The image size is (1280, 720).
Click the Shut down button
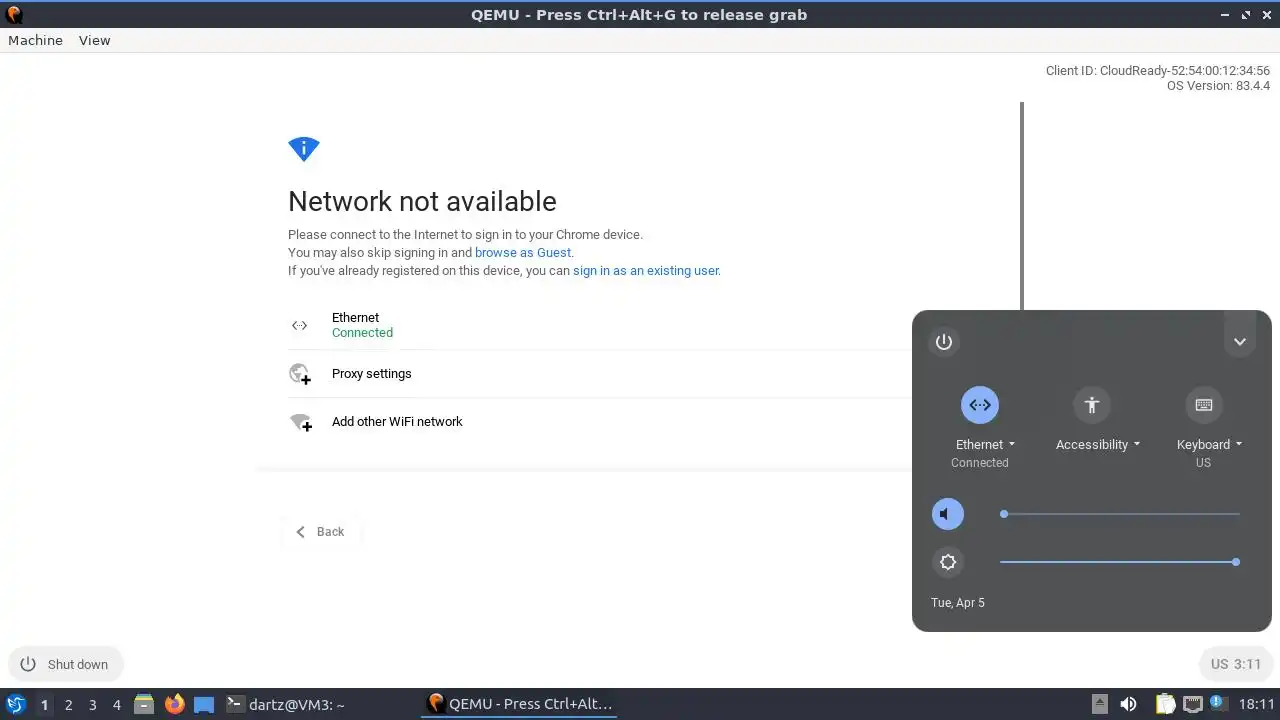coord(65,664)
